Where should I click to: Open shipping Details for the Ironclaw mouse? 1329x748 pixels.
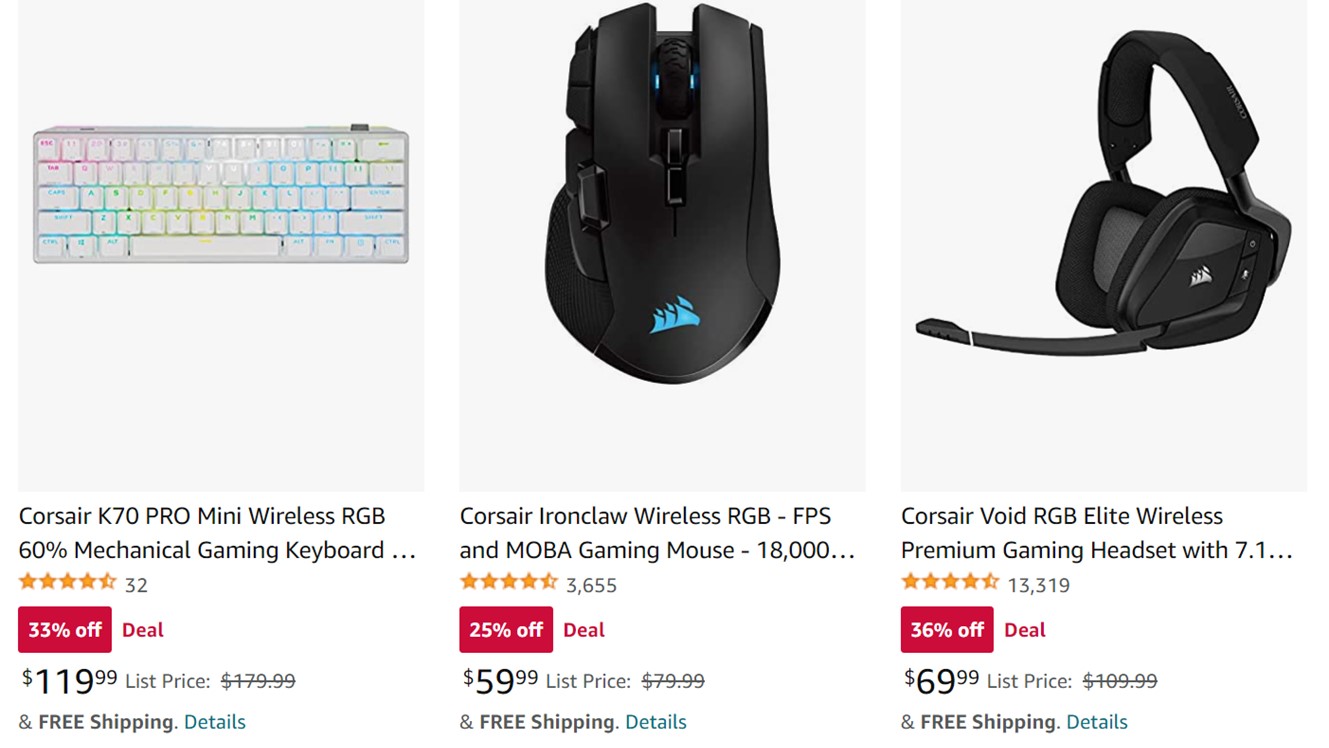point(656,722)
